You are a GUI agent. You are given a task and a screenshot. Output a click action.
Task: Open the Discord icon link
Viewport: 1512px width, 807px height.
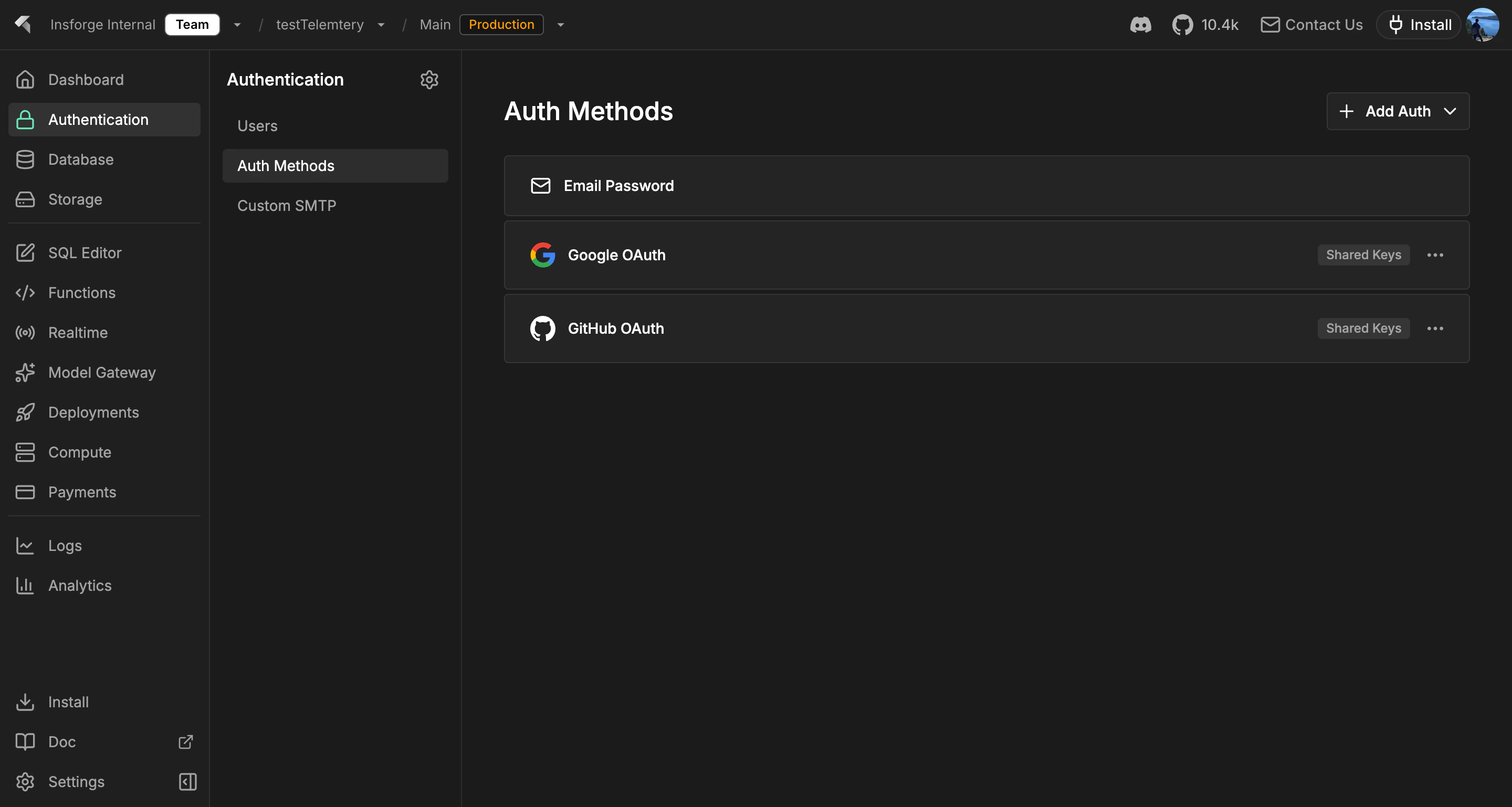point(1140,25)
